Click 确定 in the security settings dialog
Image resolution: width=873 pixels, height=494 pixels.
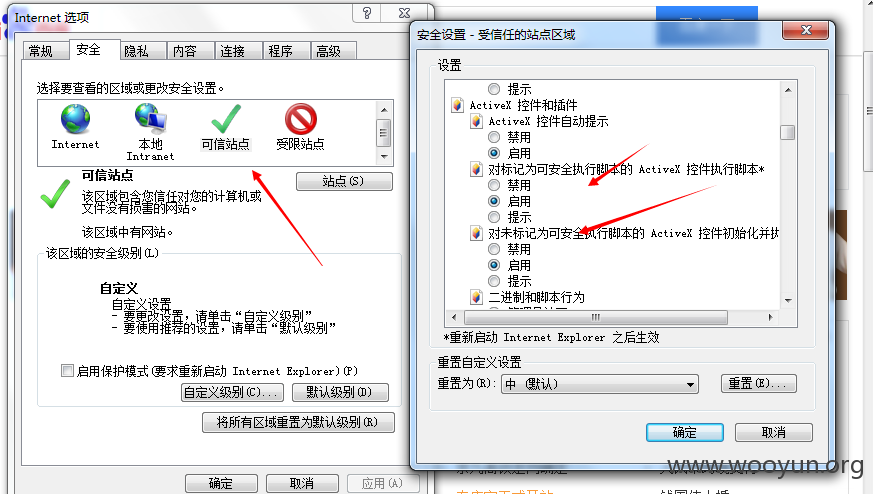(684, 433)
